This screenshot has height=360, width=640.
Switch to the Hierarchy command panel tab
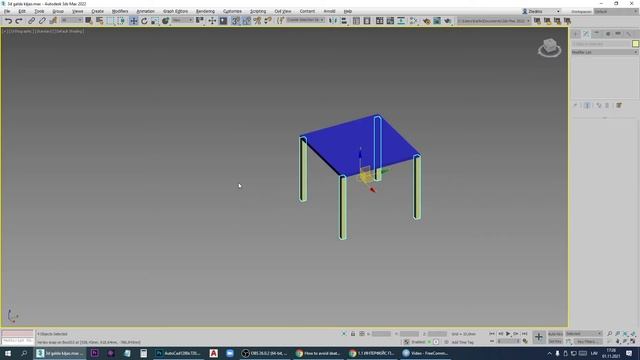pos(597,33)
